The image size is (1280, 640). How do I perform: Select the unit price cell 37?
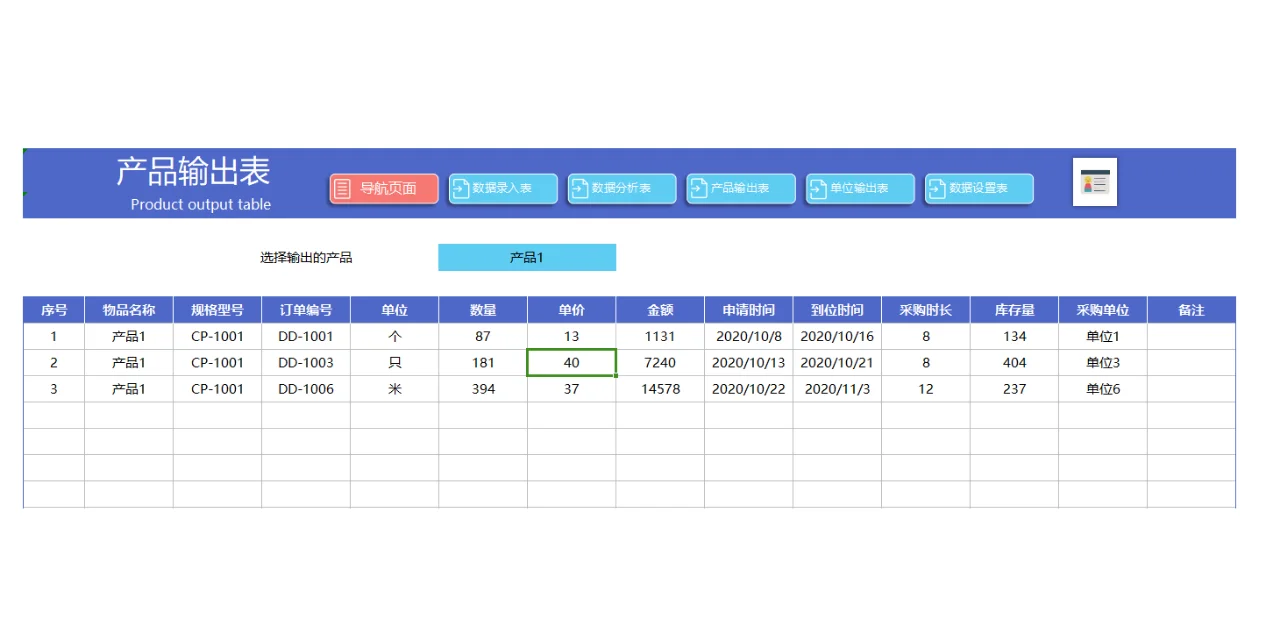[571, 389]
